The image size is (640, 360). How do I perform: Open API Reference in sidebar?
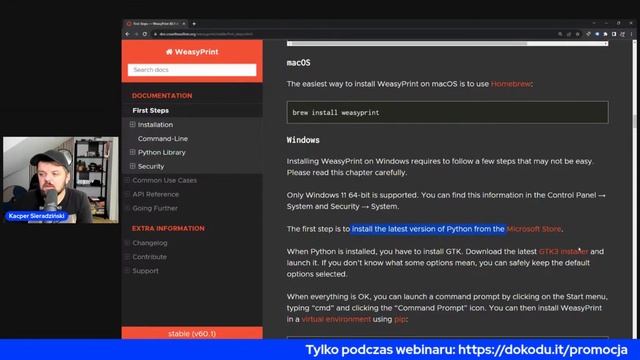(156, 194)
